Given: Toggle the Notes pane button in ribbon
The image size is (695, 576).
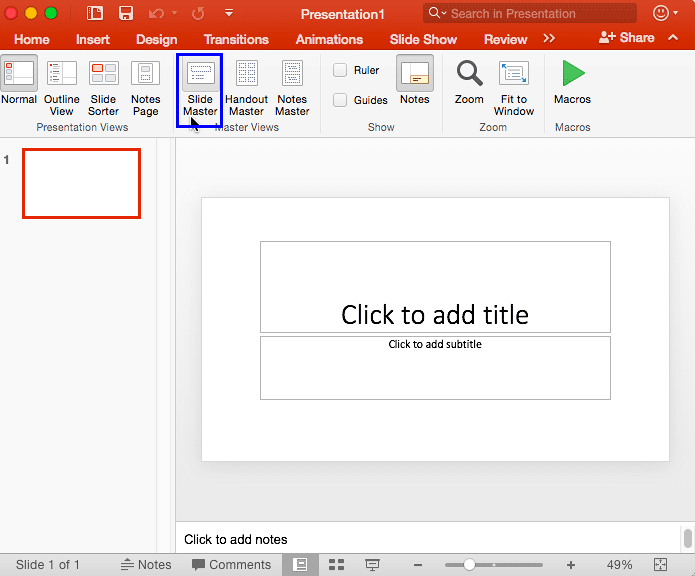Looking at the screenshot, I should (415, 75).
